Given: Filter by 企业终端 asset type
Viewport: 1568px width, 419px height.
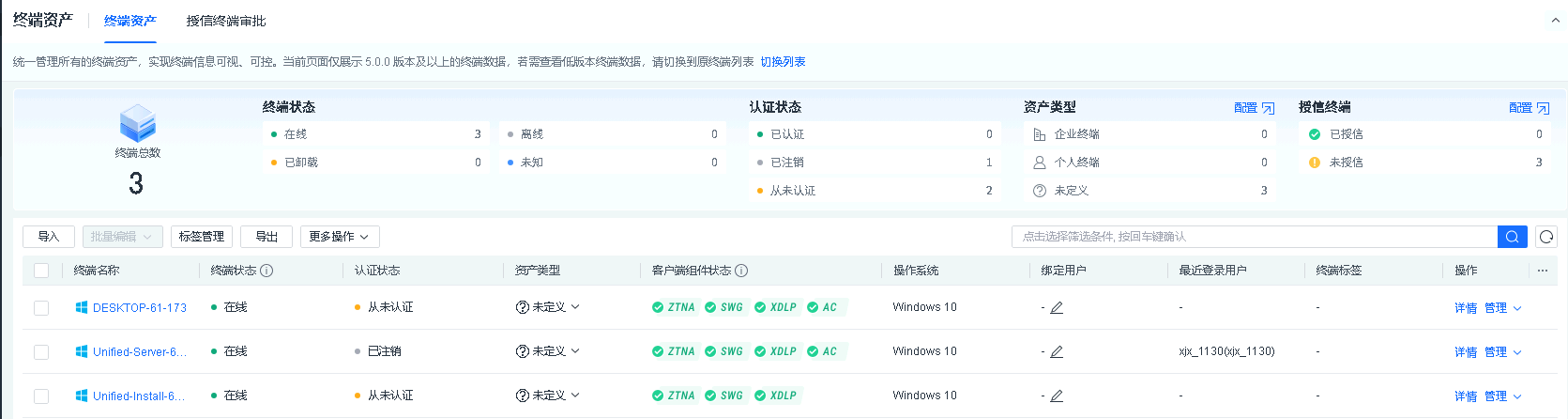Looking at the screenshot, I should (x=1149, y=134).
